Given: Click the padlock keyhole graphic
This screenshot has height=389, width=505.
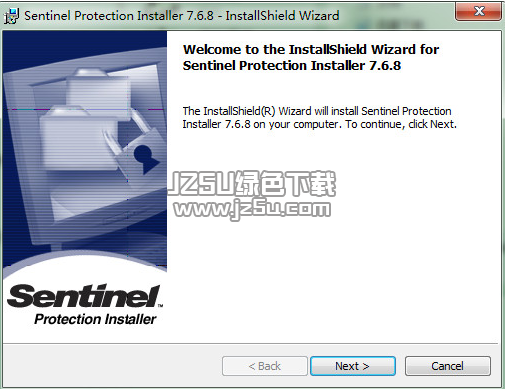Looking at the screenshot, I should click(x=145, y=158).
